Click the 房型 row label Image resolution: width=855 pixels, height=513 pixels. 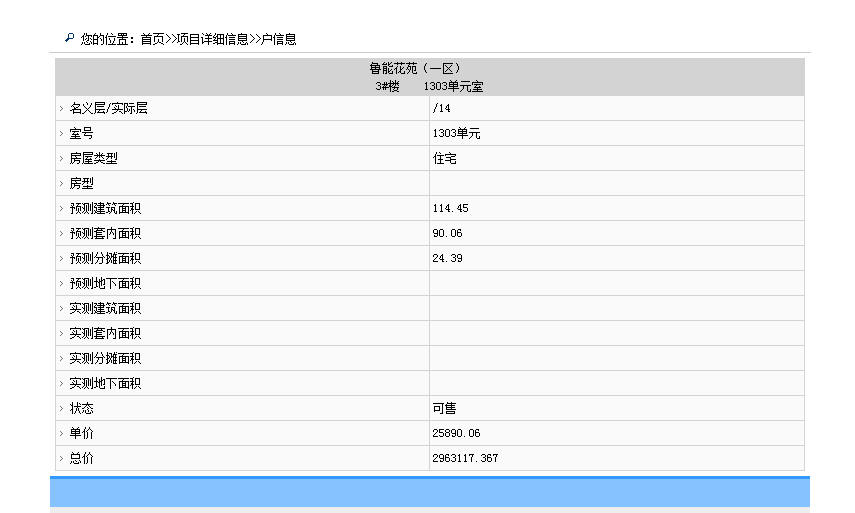tap(81, 183)
